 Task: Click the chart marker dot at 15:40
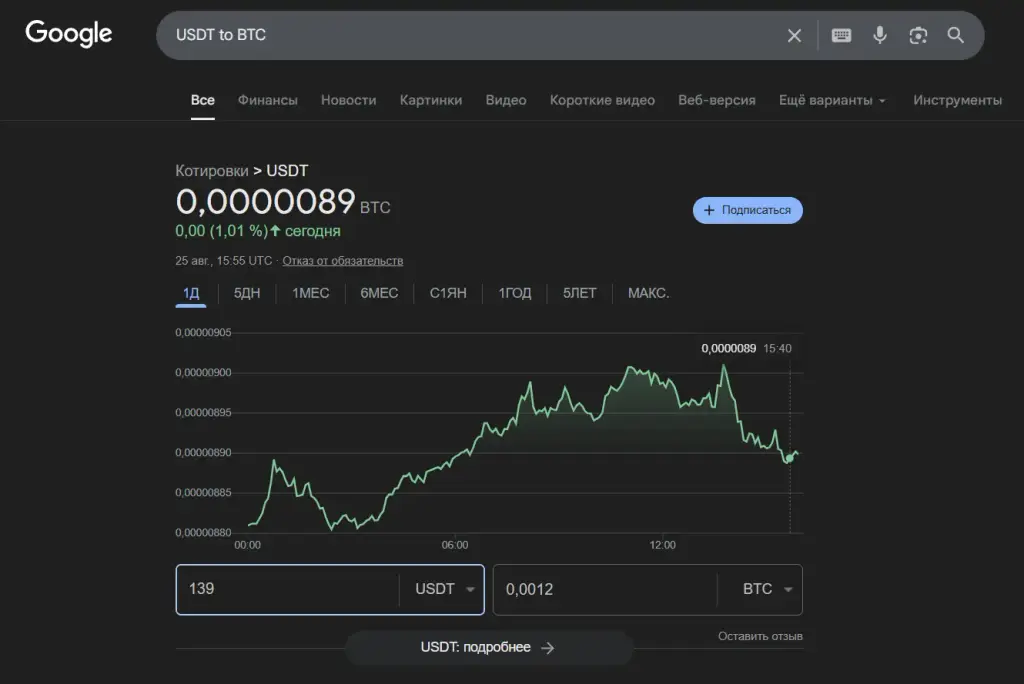[x=790, y=458]
